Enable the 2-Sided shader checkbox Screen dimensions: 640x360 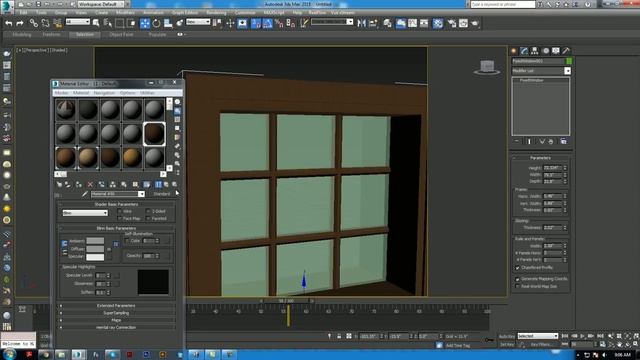tap(148, 211)
